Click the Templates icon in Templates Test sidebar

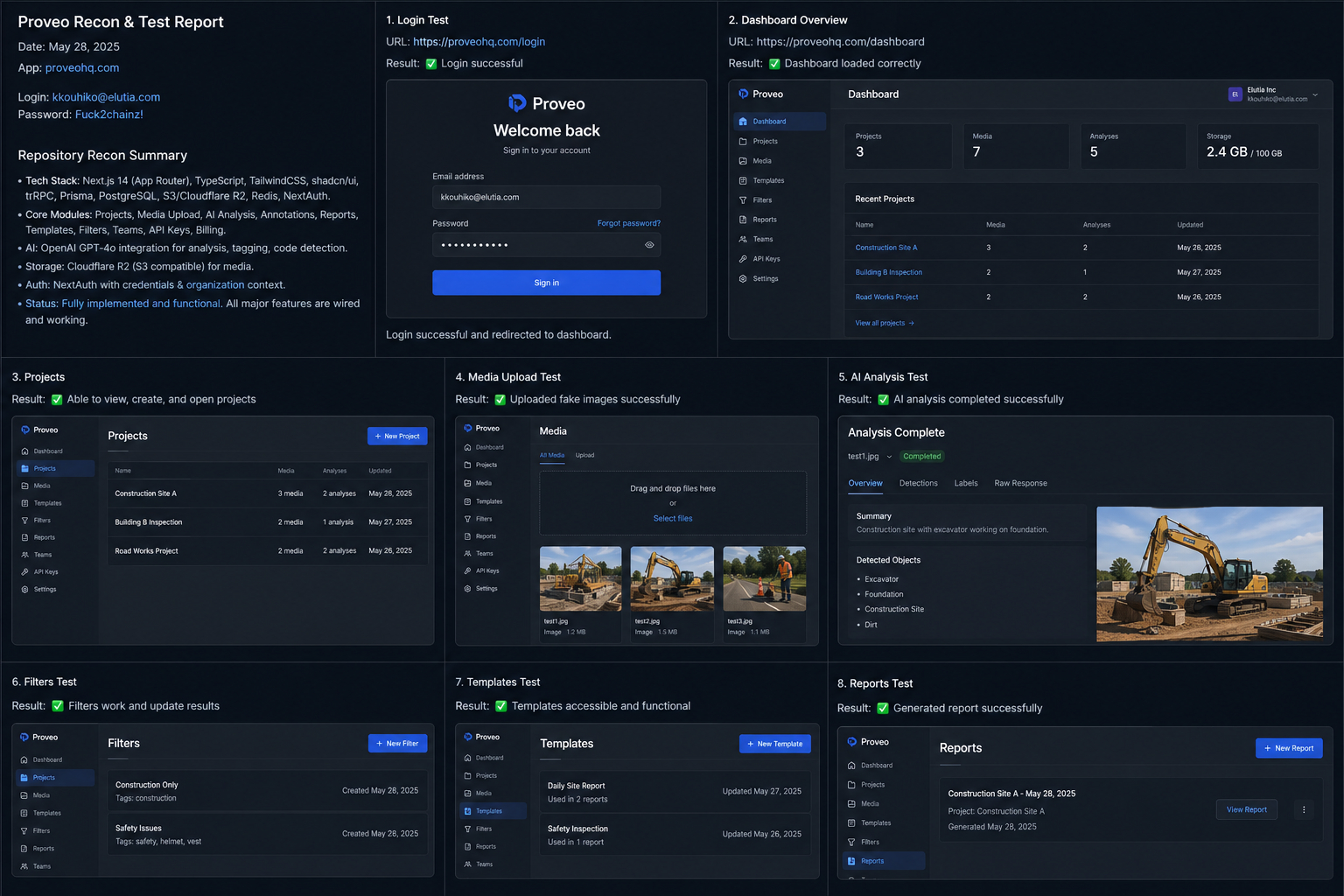pyautogui.click(x=467, y=811)
